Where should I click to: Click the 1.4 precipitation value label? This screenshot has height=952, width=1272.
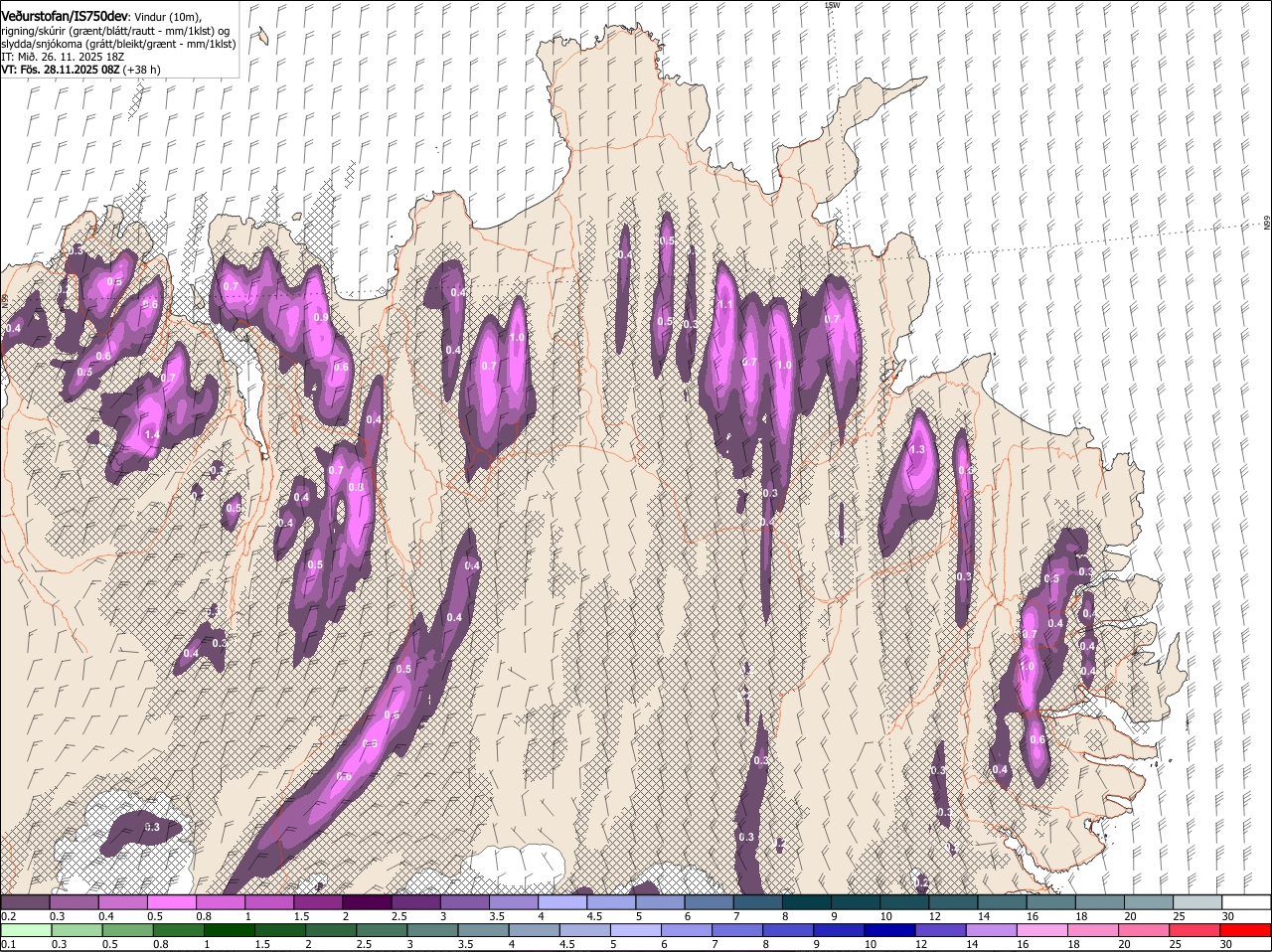[152, 435]
